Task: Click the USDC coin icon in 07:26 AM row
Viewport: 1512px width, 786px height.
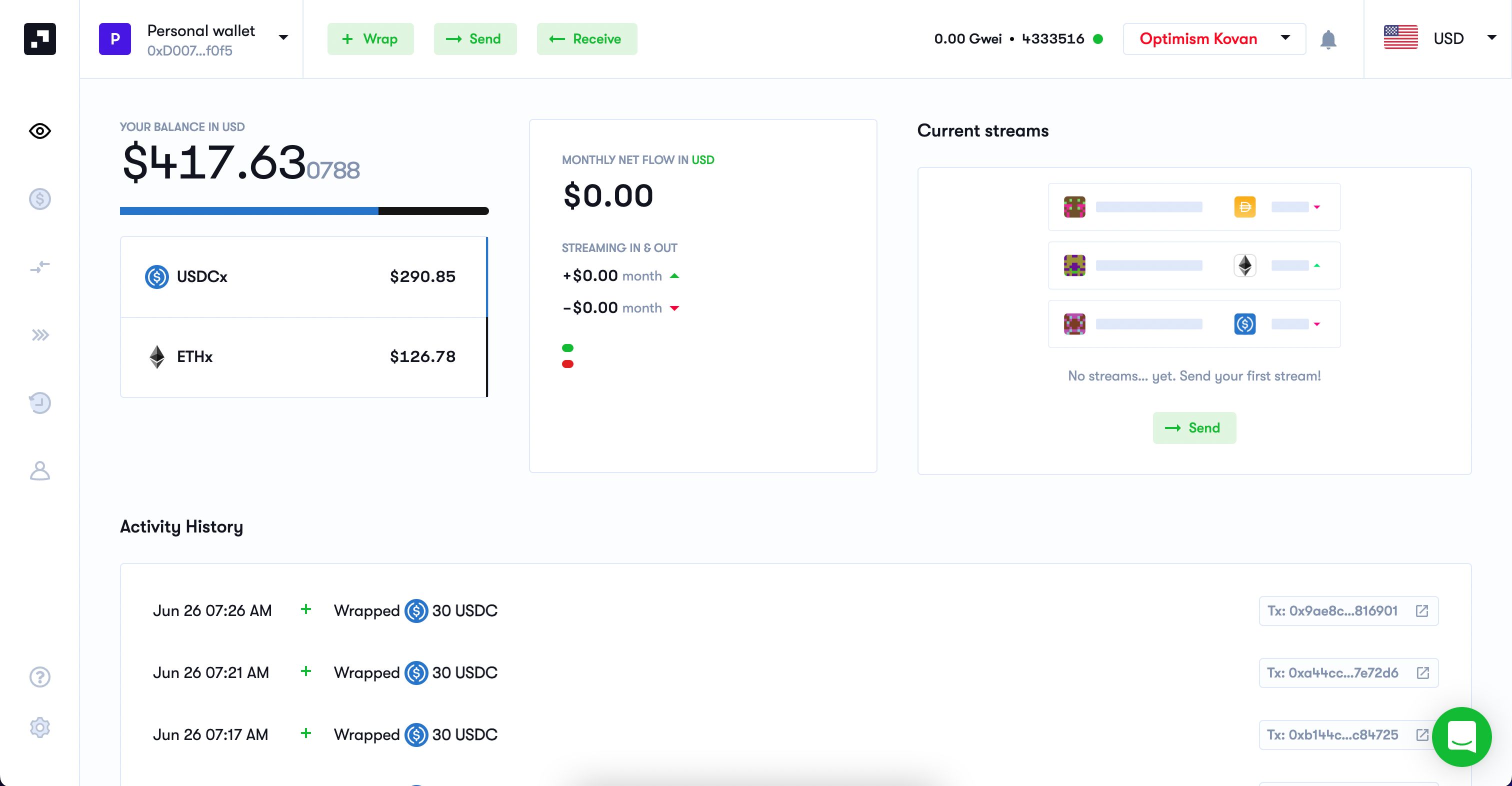Action: (416, 611)
